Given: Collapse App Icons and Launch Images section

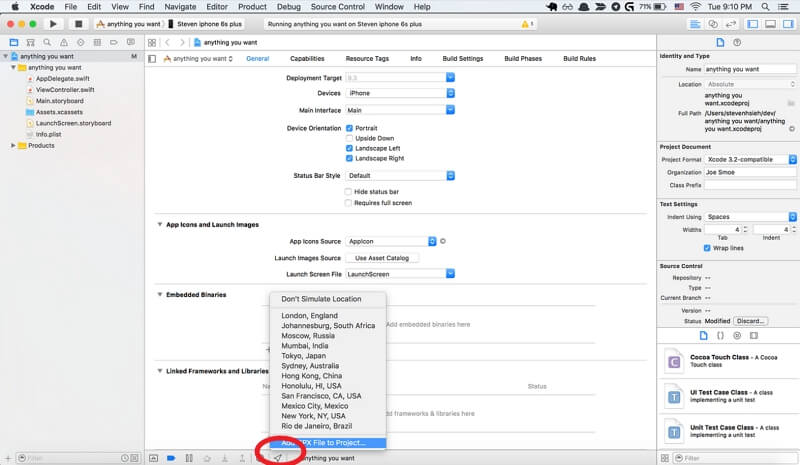Looking at the screenshot, I should (x=160, y=224).
